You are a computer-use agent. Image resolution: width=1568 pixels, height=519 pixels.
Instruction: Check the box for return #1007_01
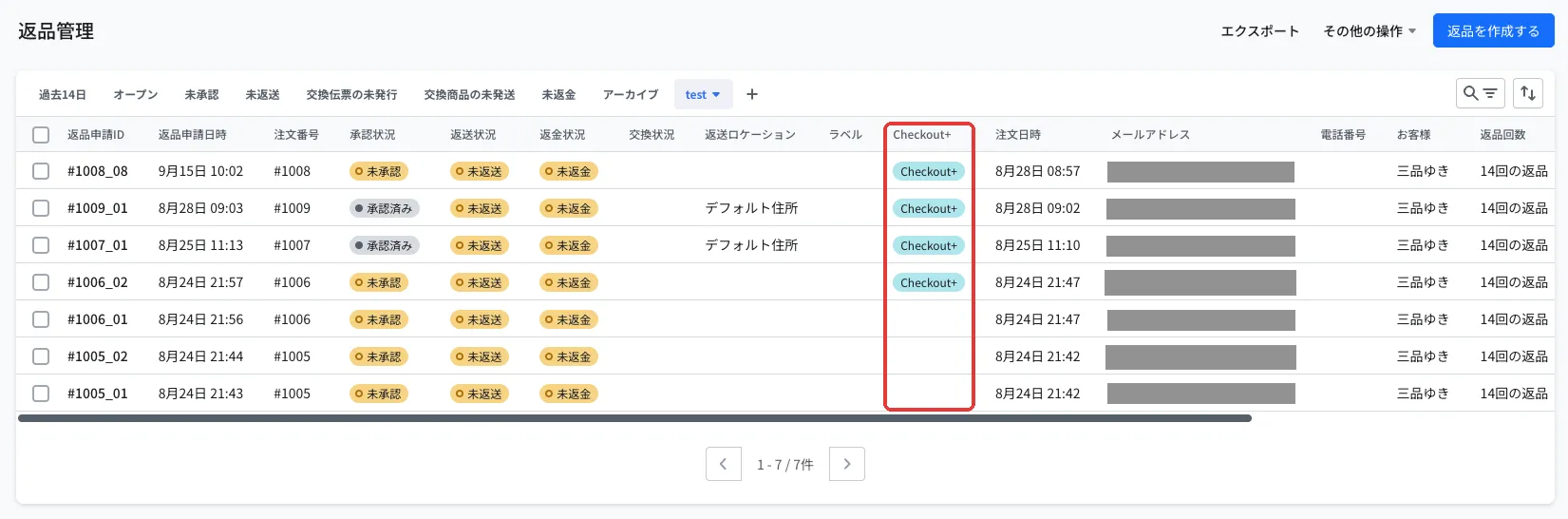point(41,245)
